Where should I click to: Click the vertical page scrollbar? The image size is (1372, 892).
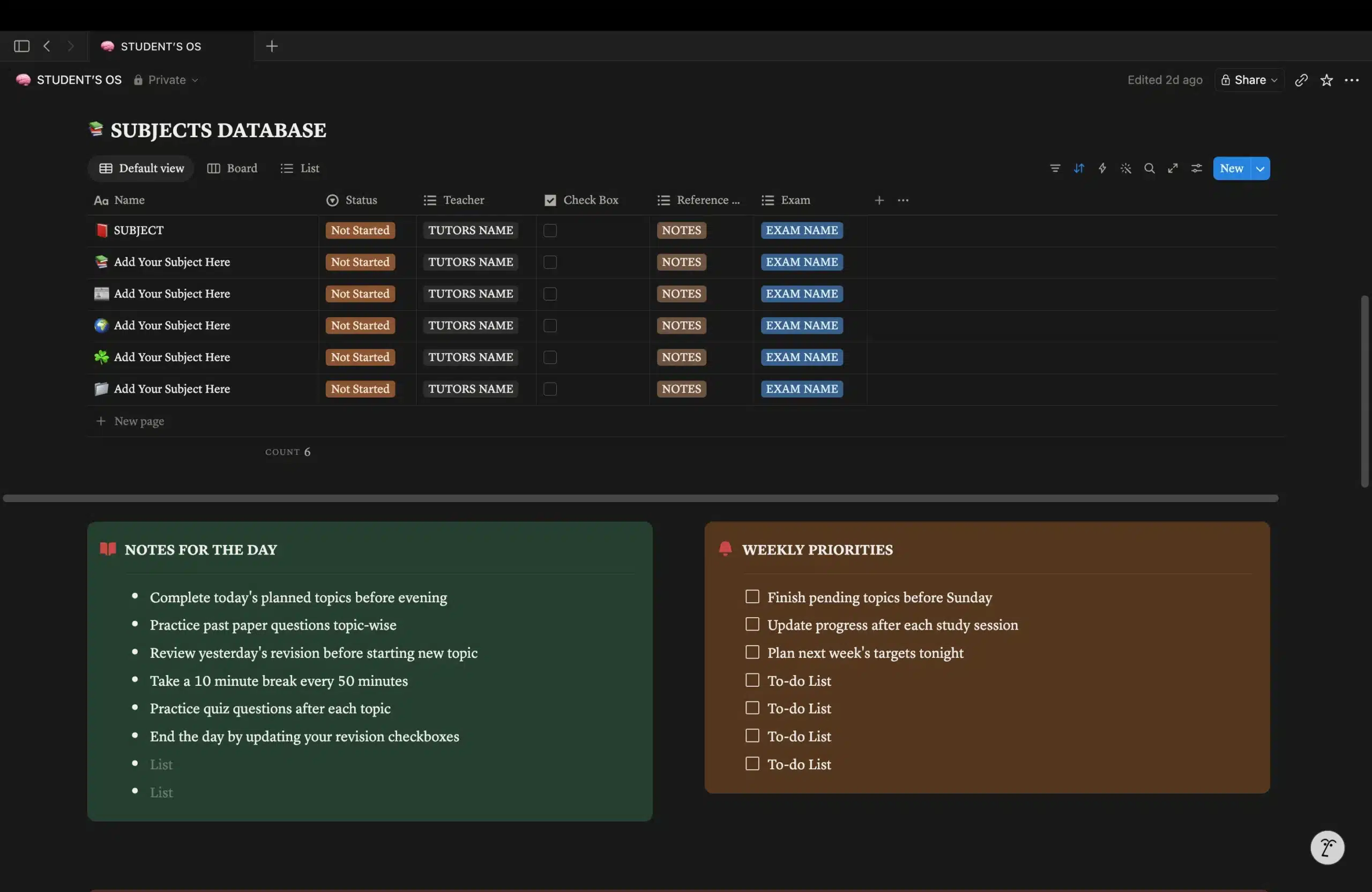tap(1364, 392)
